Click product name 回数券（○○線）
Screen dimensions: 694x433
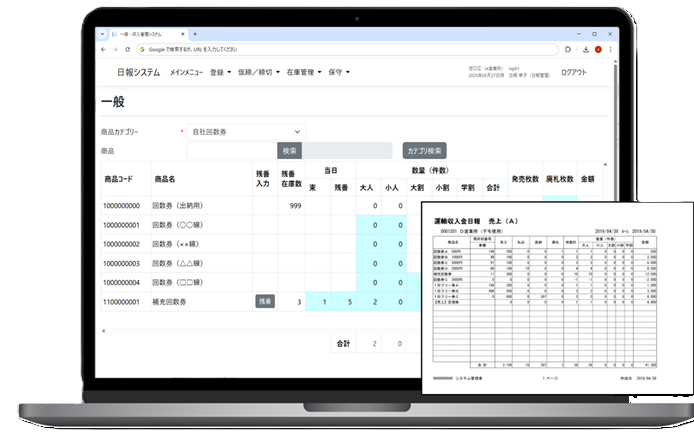(x=177, y=225)
